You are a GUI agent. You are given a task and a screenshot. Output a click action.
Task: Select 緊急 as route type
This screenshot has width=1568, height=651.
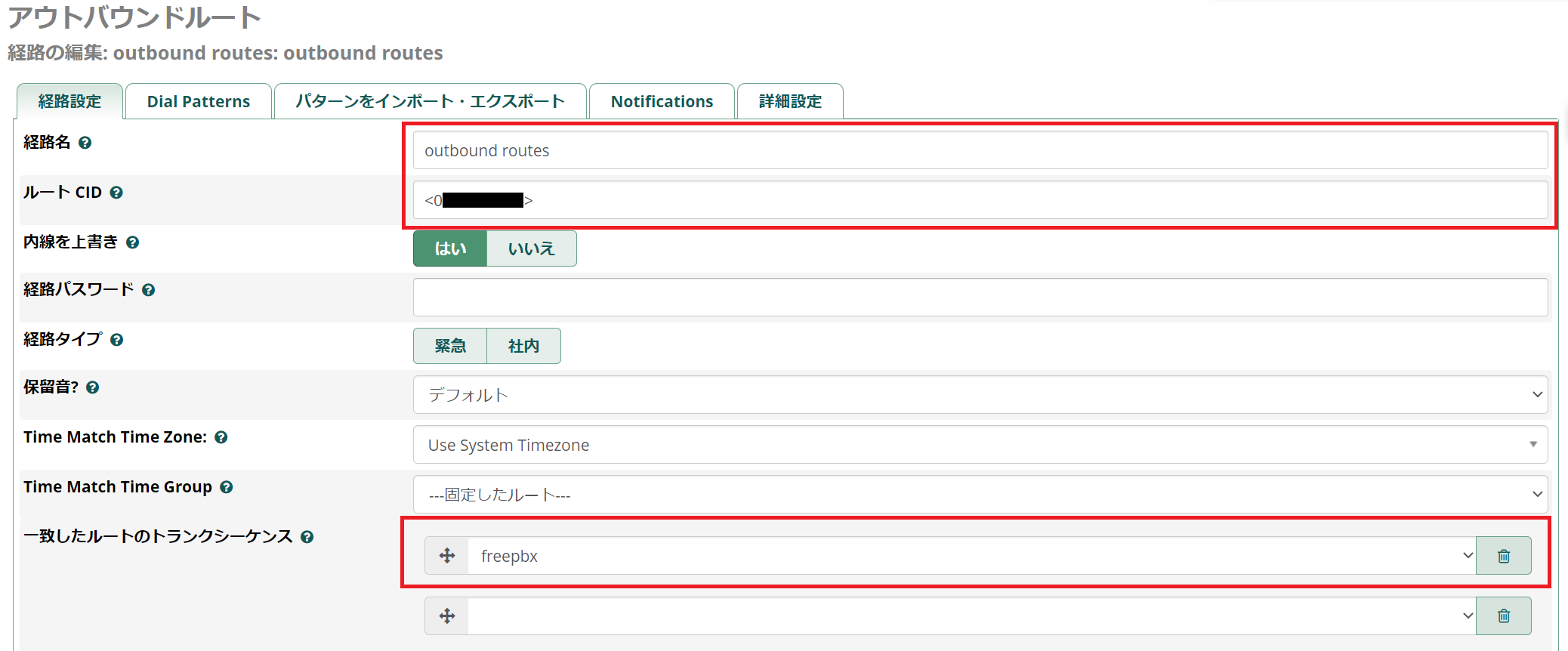tap(450, 346)
